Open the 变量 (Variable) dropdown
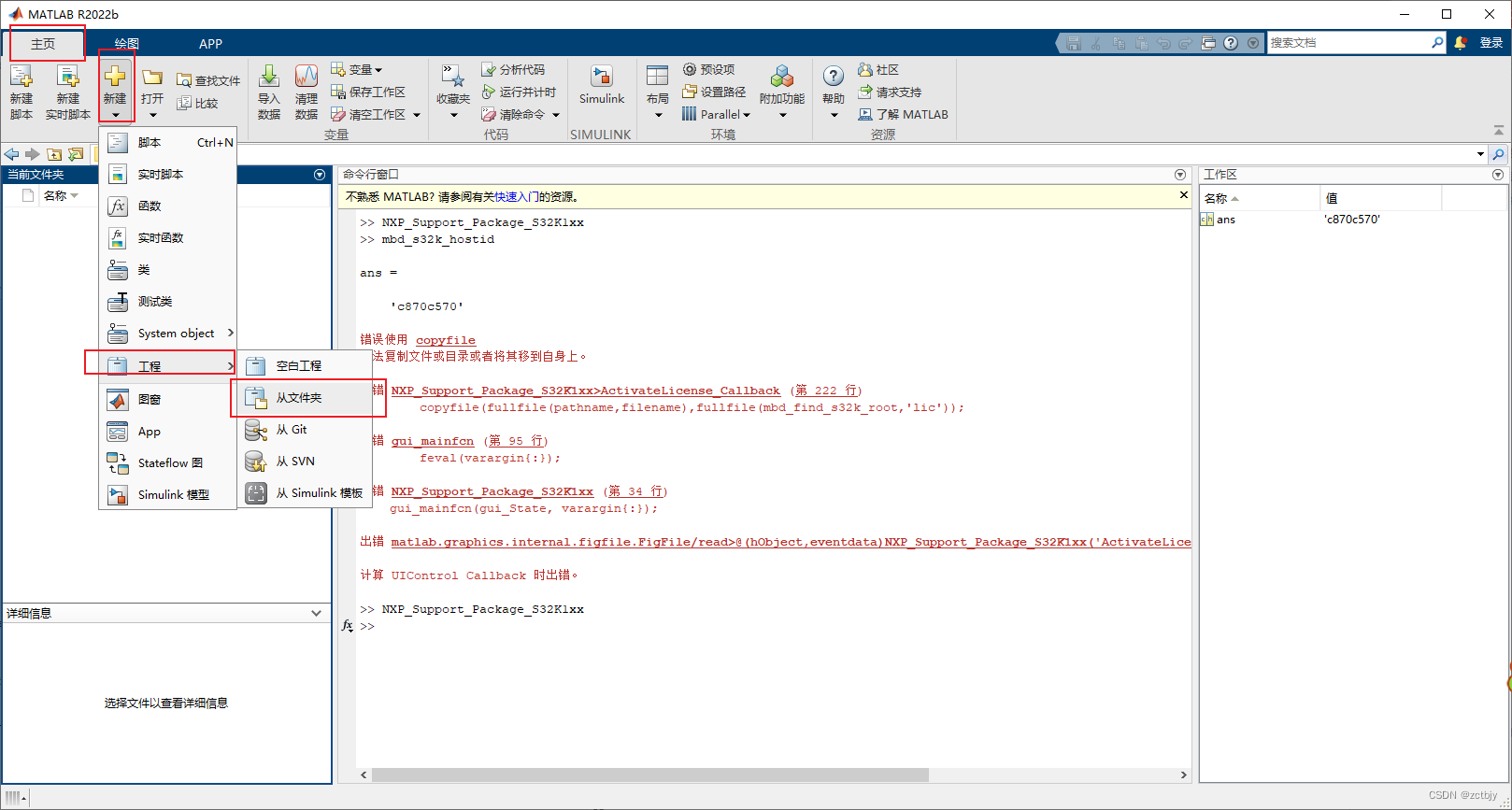The image size is (1512, 810). click(x=357, y=70)
